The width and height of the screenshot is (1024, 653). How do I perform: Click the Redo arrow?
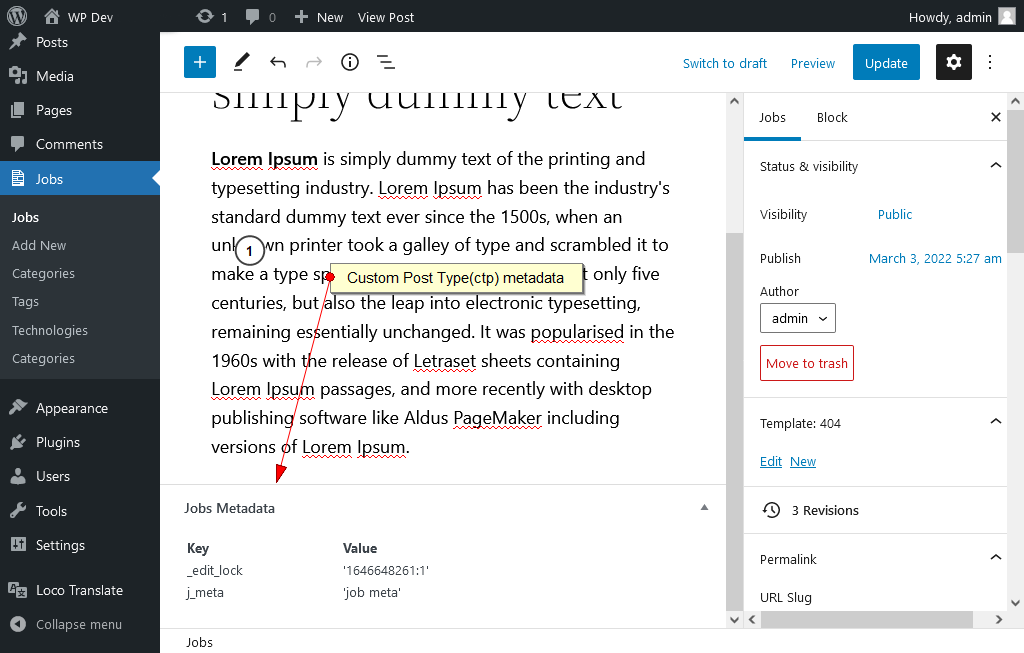point(313,62)
